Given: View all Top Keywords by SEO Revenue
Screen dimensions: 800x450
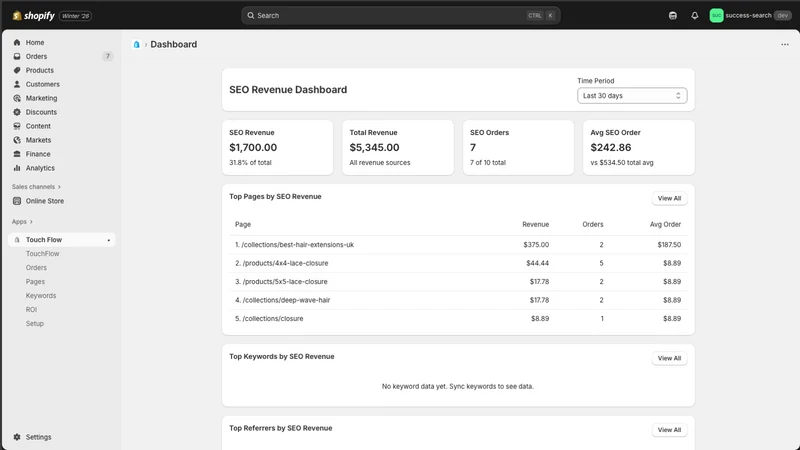Looking at the screenshot, I should tap(669, 358).
